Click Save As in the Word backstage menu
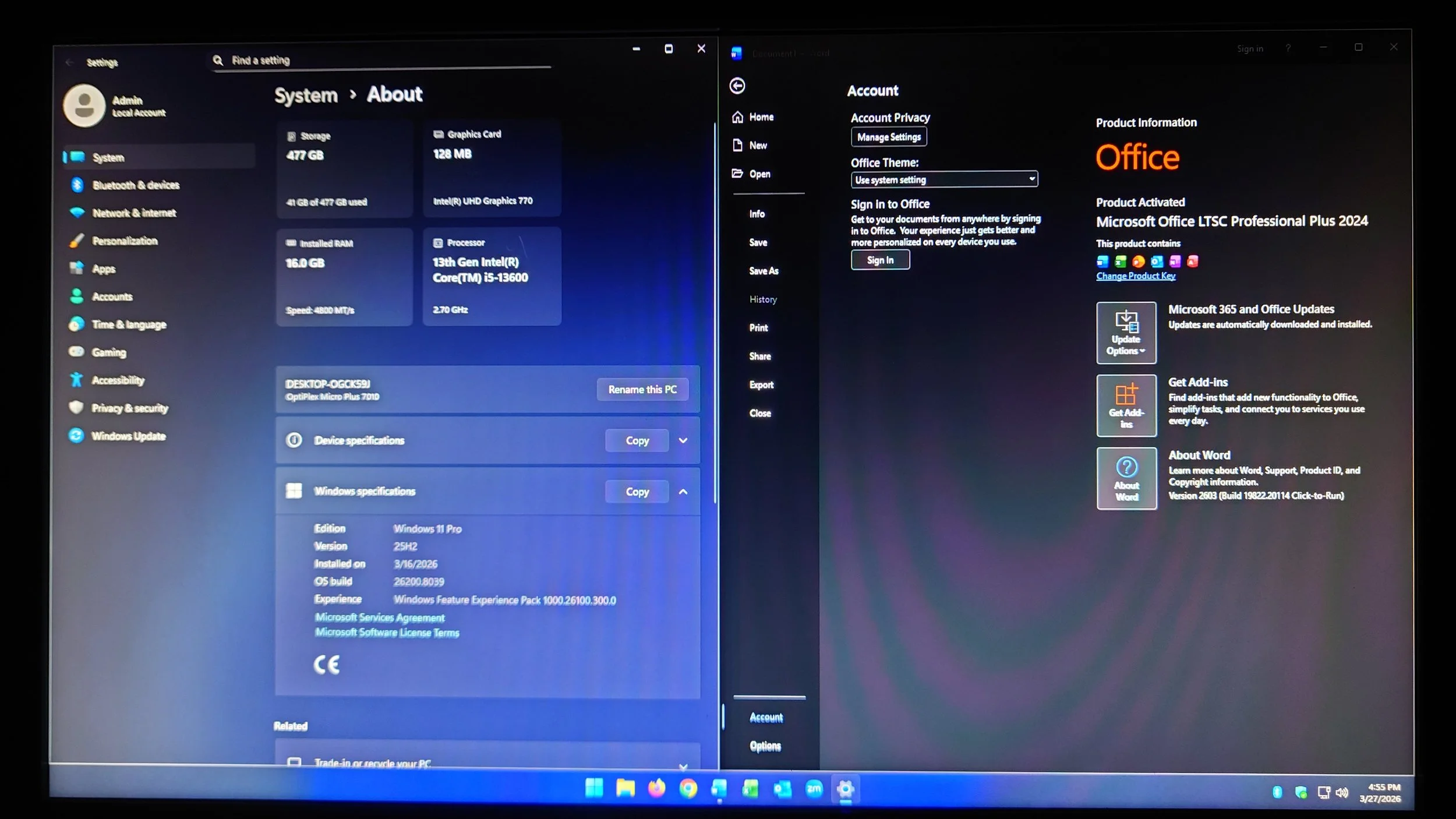This screenshot has height=819, width=1456. click(x=764, y=271)
